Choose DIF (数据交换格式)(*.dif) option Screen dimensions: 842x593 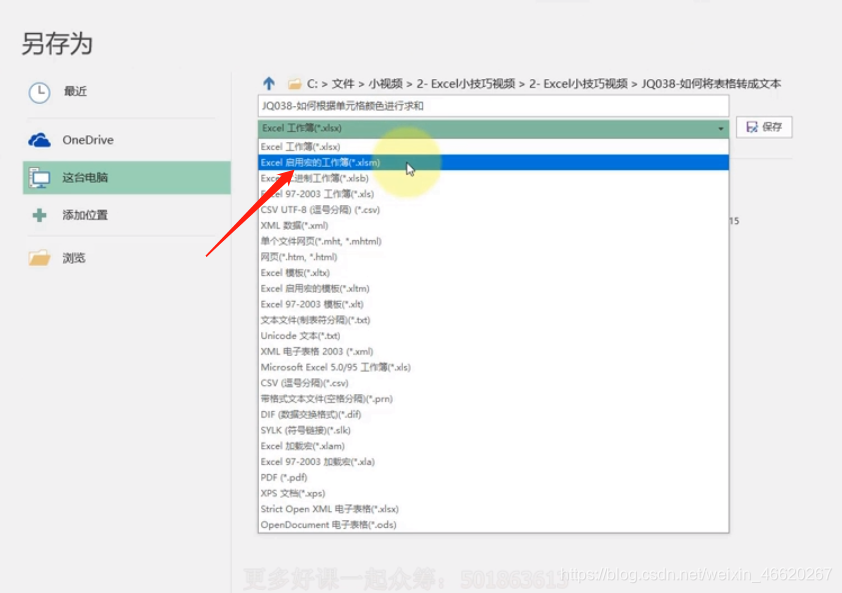(493, 414)
